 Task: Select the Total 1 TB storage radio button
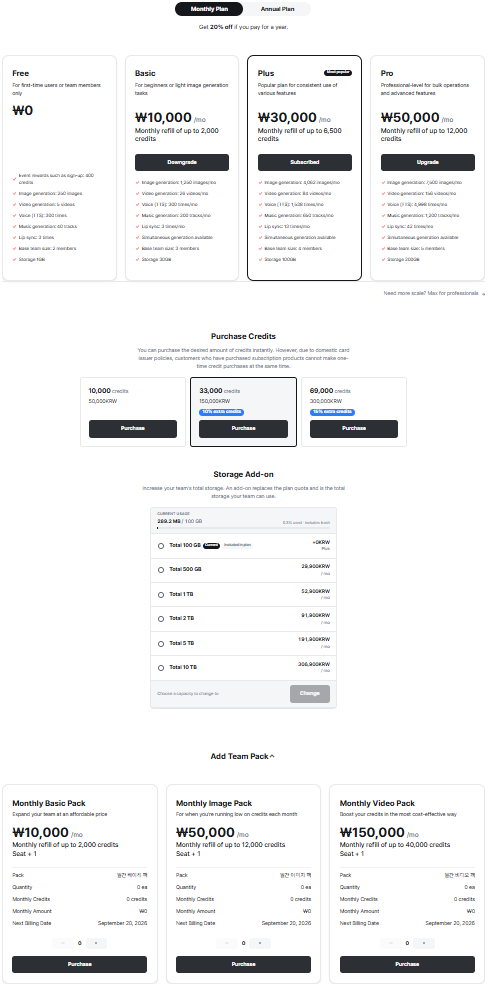161,594
